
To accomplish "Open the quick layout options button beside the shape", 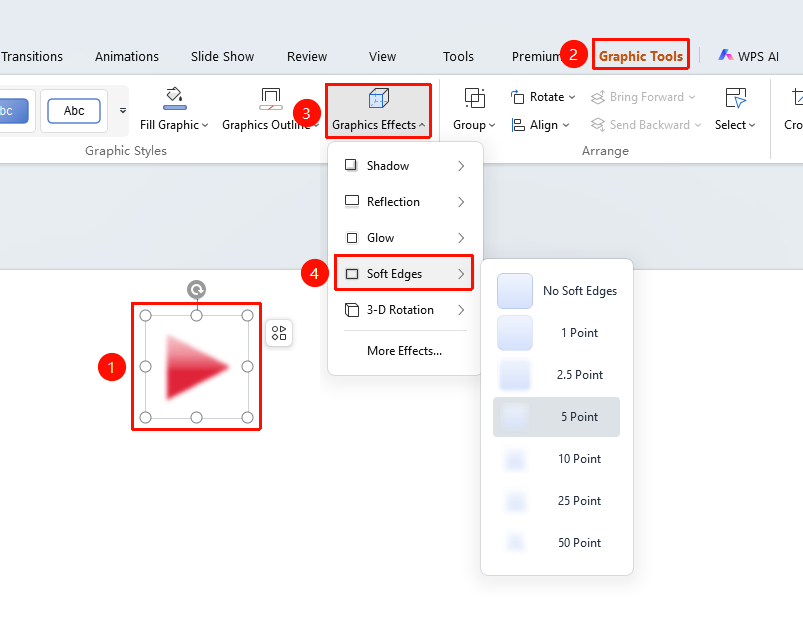I will point(279,333).
